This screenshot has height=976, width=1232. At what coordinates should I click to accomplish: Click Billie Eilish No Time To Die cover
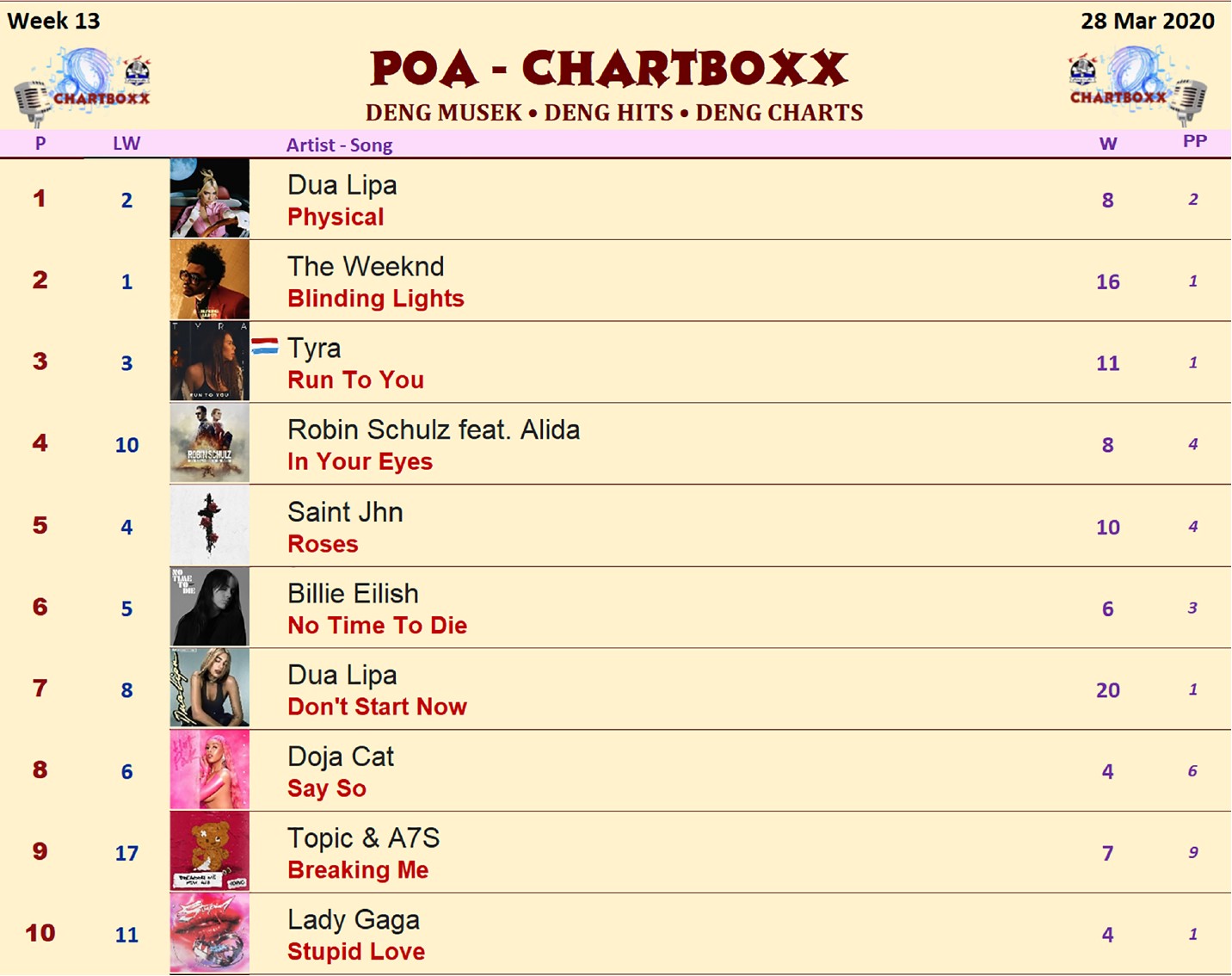coord(210,607)
